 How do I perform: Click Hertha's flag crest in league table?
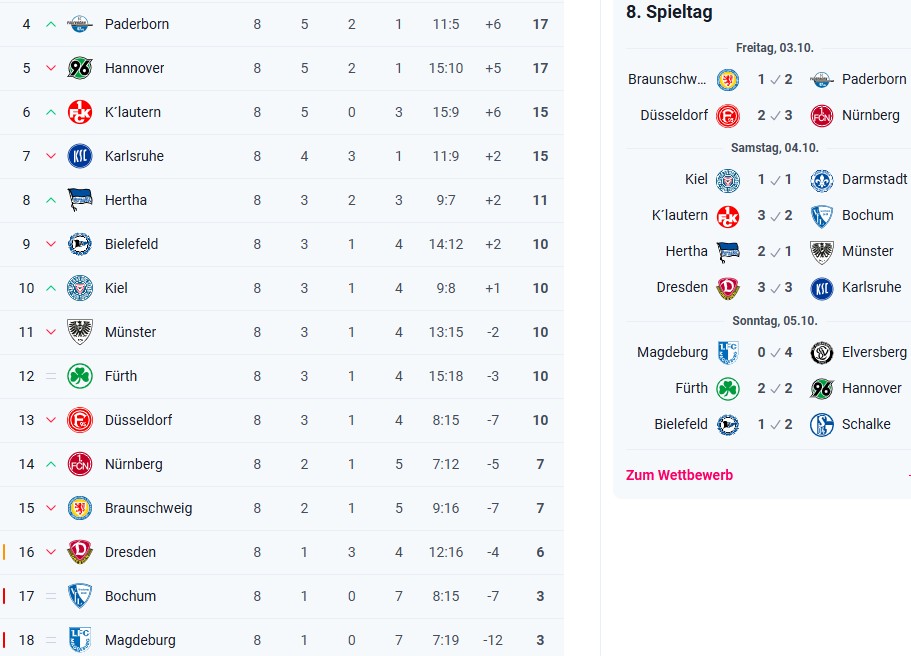point(79,200)
